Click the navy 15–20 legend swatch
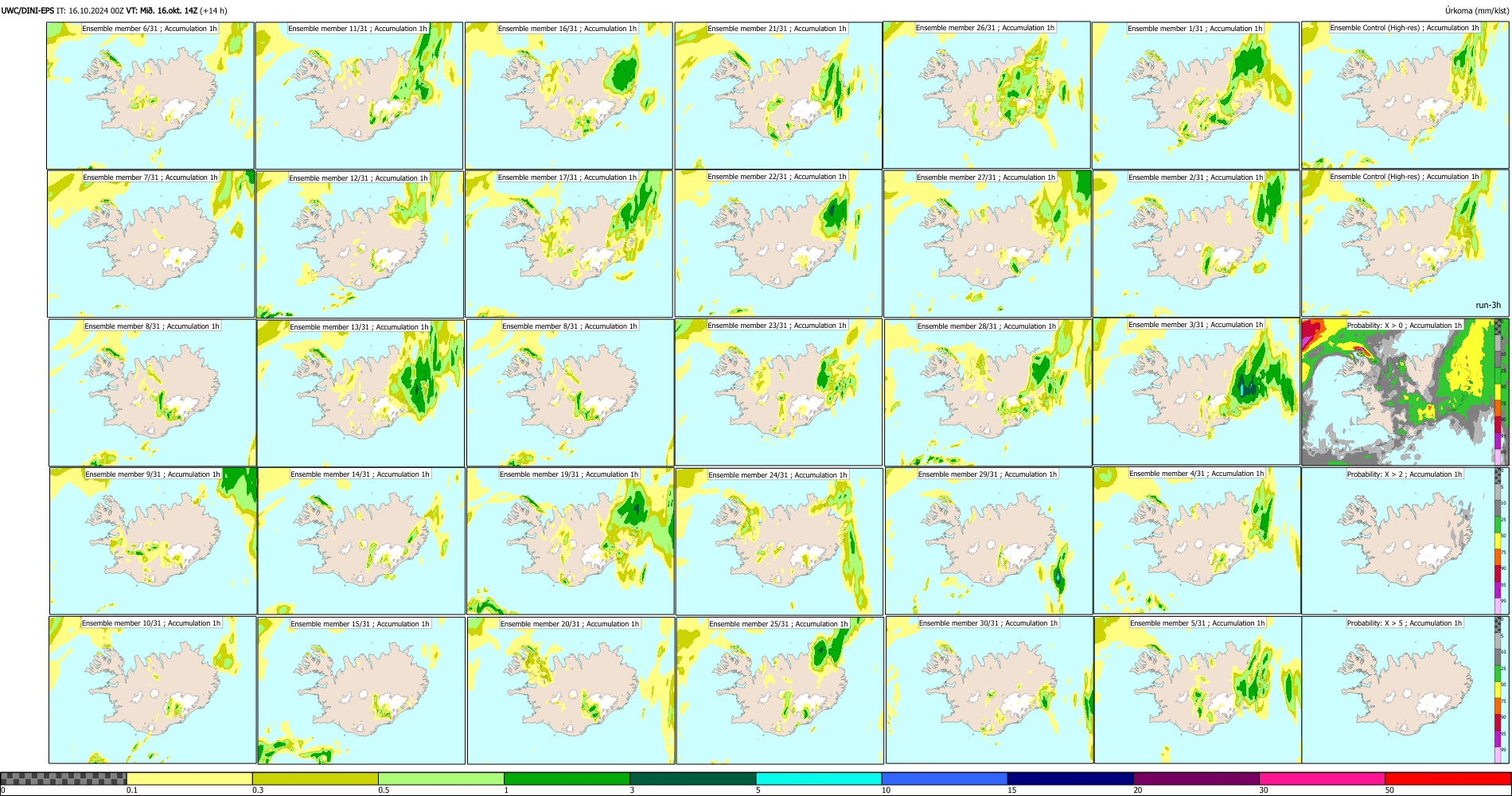 [x=1070, y=778]
